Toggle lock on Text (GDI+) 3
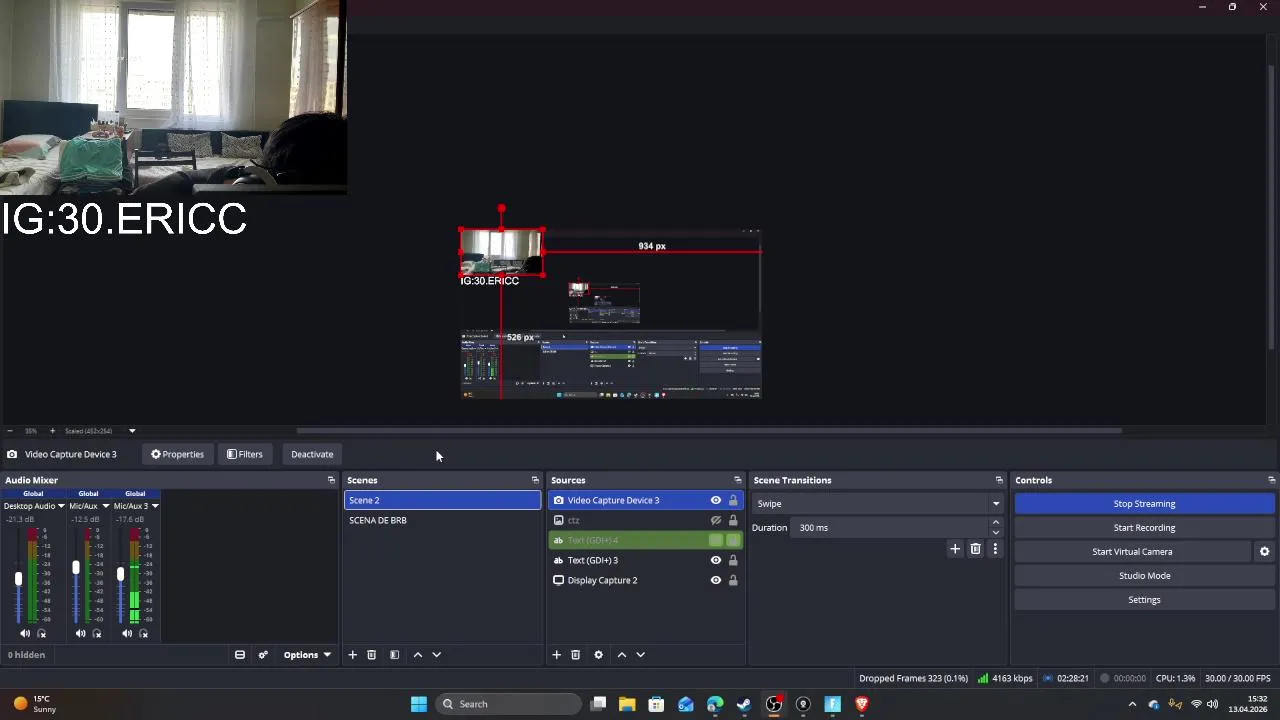The width and height of the screenshot is (1280, 720). 733,560
